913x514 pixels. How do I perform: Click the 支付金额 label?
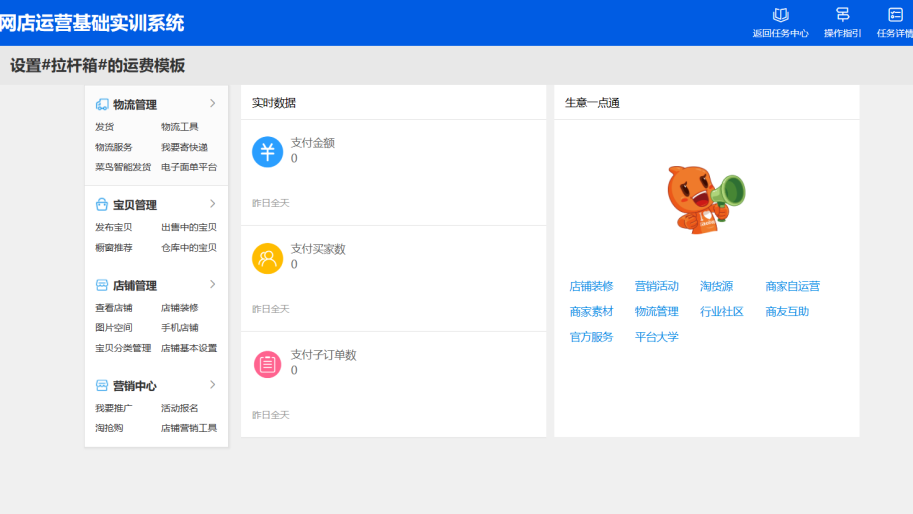(x=313, y=143)
